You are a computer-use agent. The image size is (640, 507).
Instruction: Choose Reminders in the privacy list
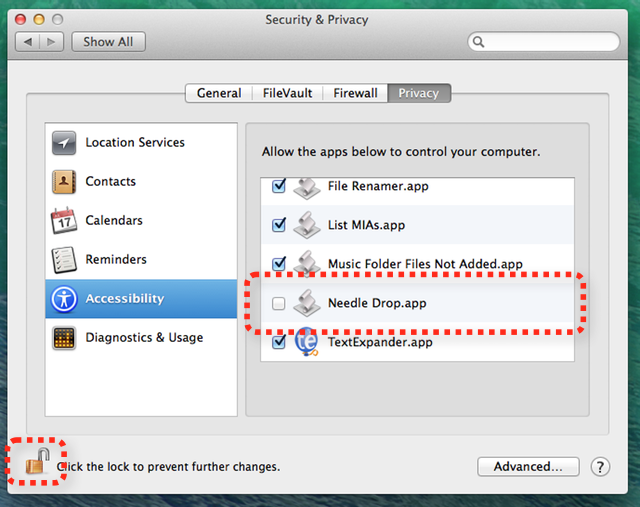pyautogui.click(x=141, y=260)
